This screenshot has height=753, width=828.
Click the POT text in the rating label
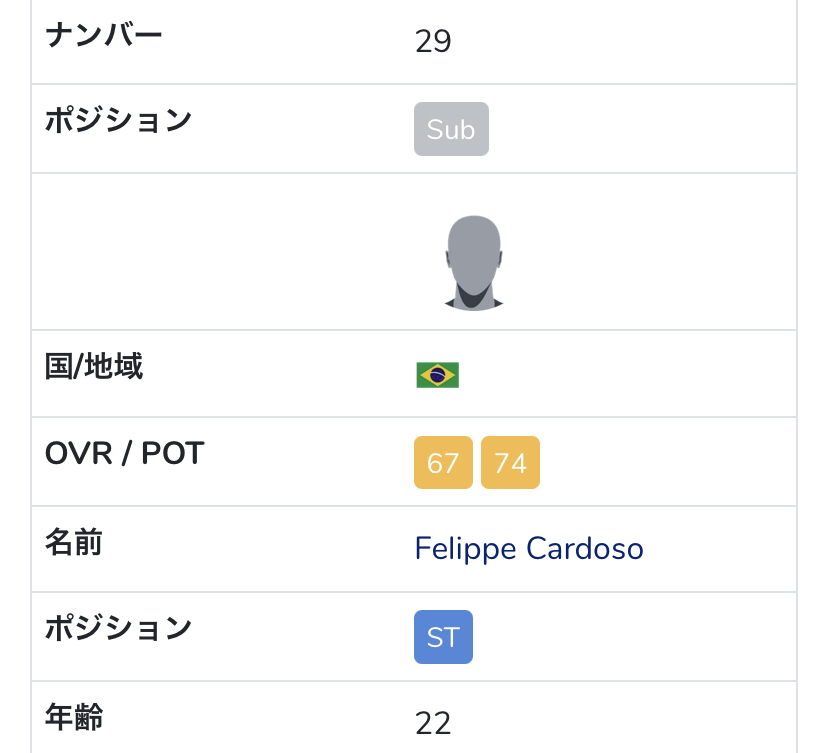172,454
